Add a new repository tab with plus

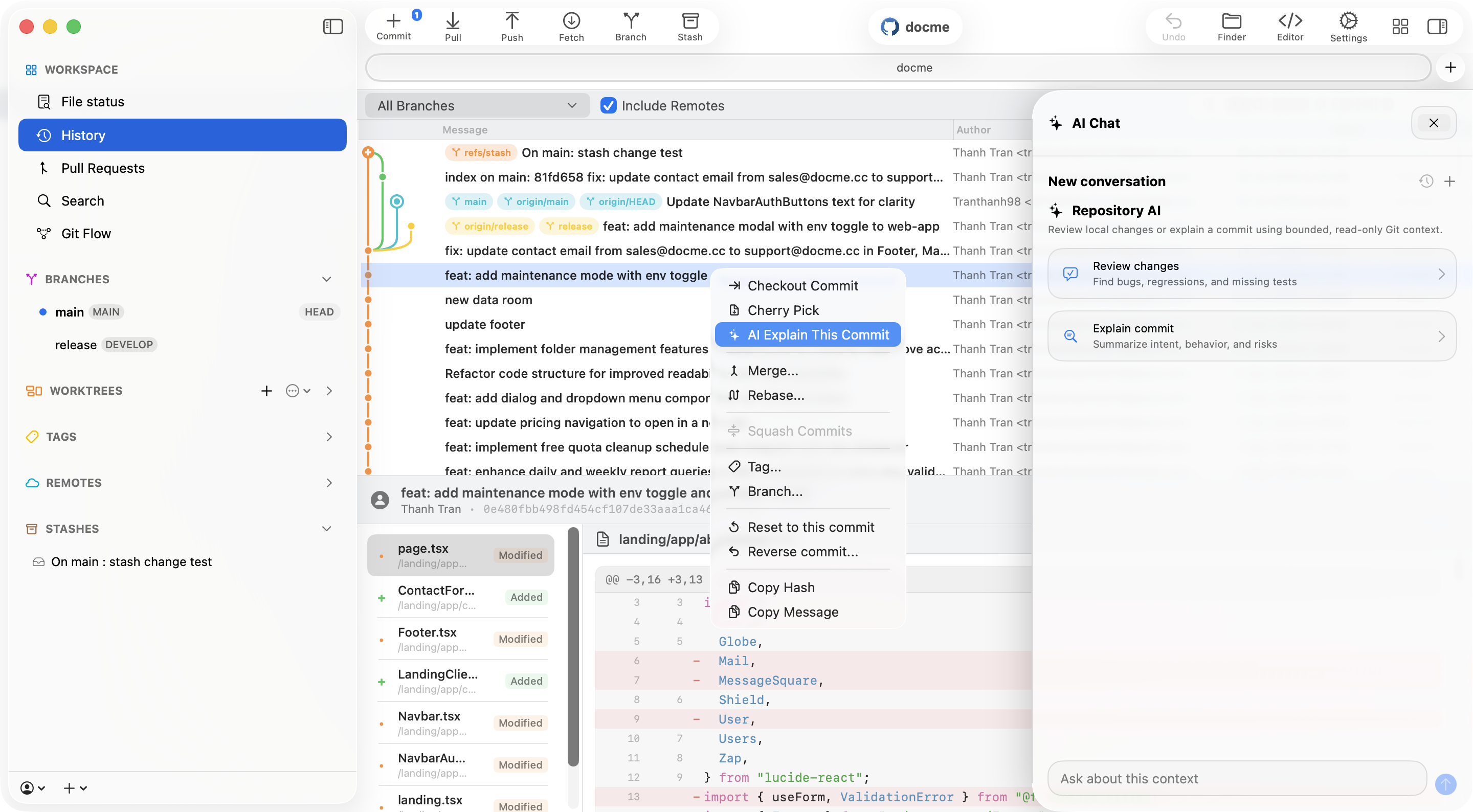(1450, 67)
